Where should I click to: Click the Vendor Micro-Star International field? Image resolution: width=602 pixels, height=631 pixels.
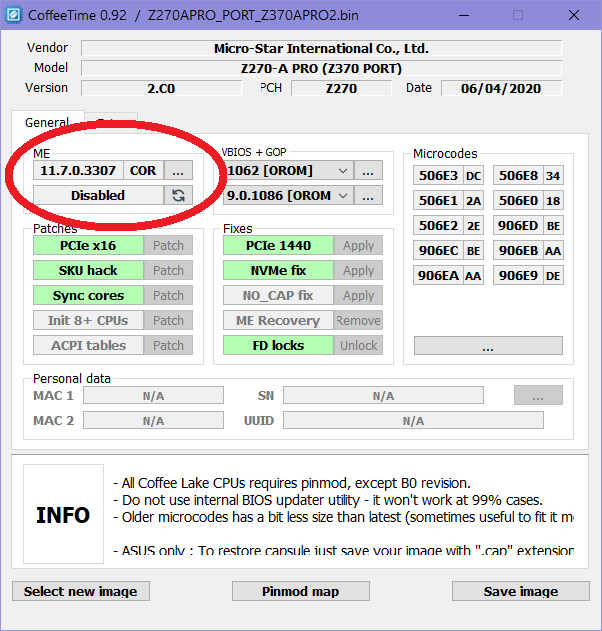click(321, 48)
